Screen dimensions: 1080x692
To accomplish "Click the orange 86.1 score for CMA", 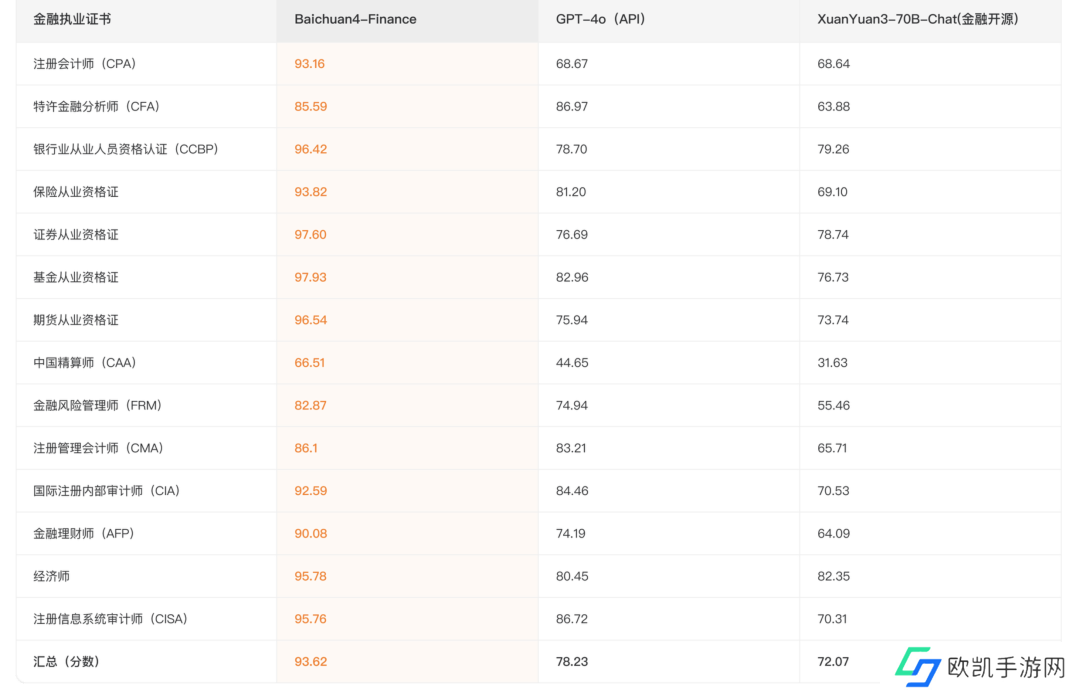I will [305, 448].
